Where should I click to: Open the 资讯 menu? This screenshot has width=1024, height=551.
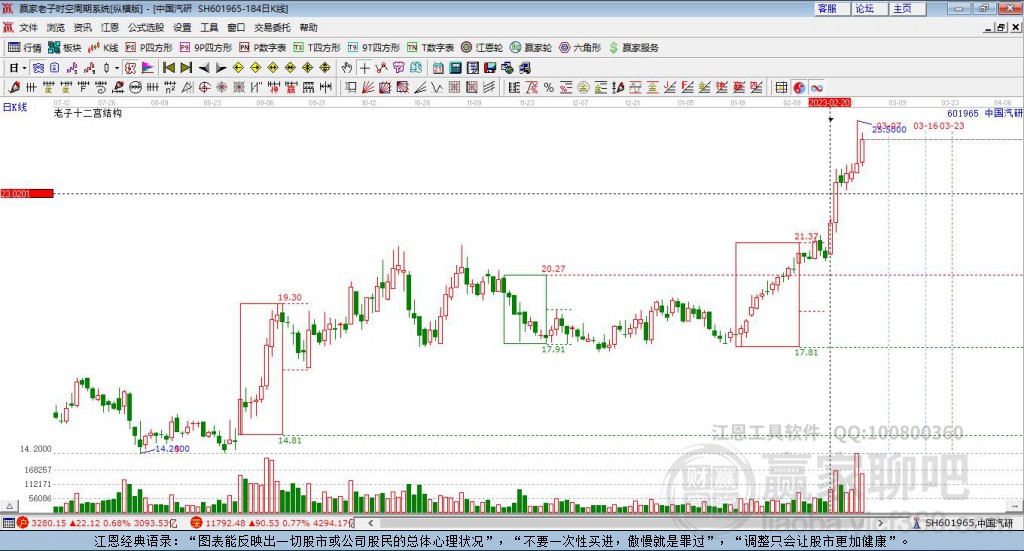(82, 27)
